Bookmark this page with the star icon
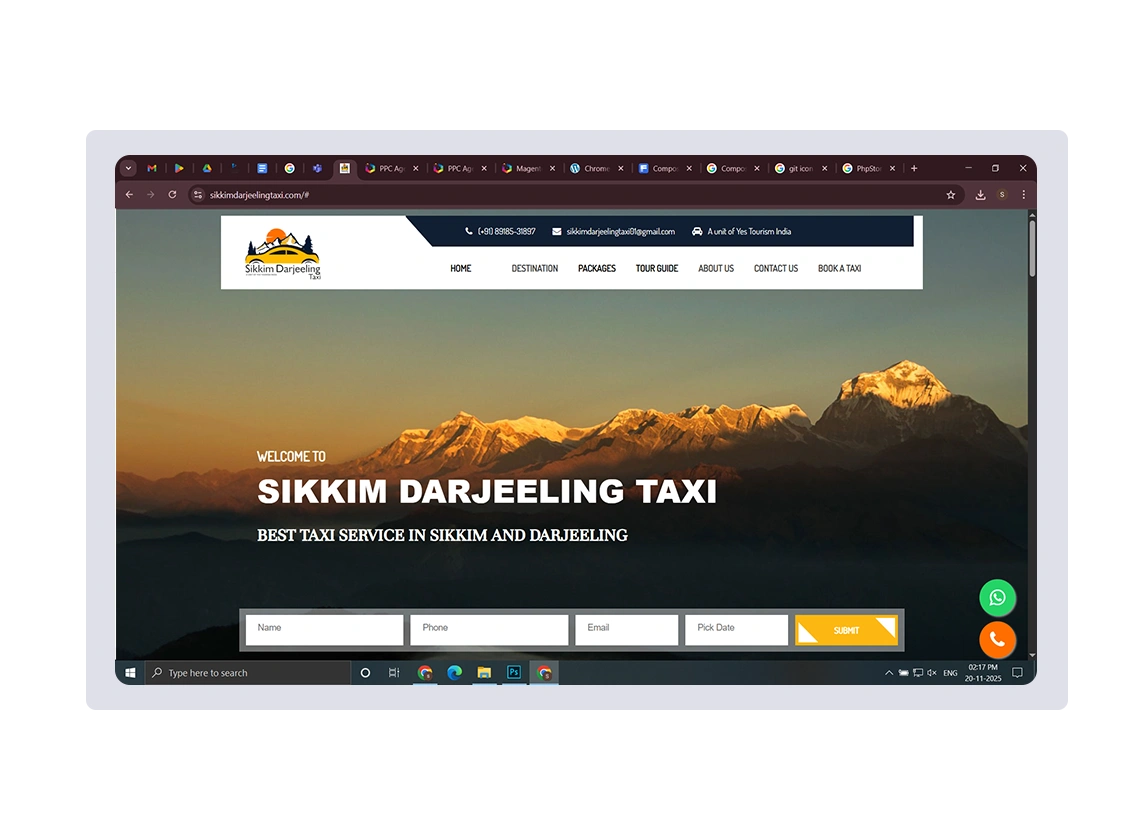The height and width of the screenshot is (822, 1138). click(951, 195)
